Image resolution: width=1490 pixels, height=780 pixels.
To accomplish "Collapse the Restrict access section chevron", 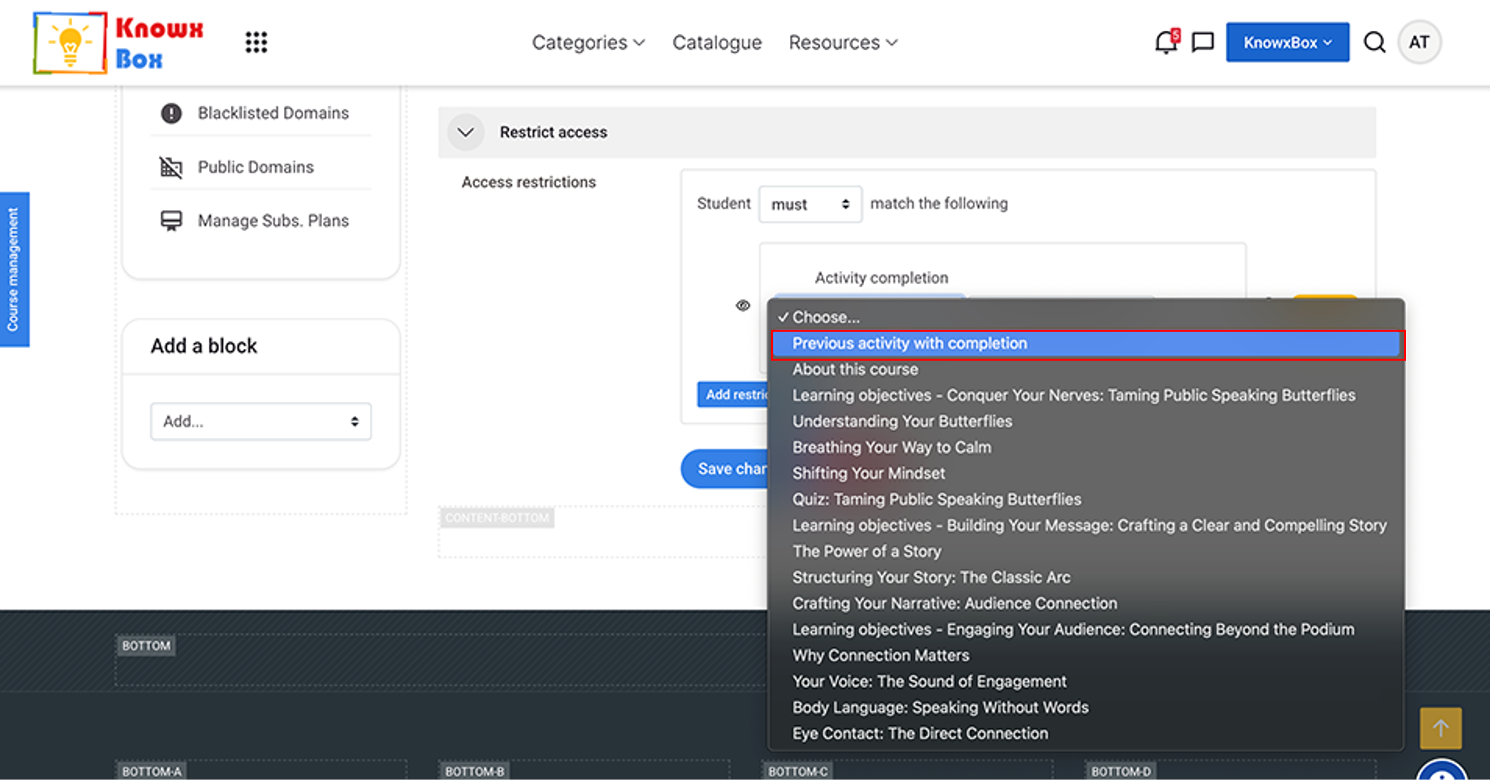I will click(466, 132).
